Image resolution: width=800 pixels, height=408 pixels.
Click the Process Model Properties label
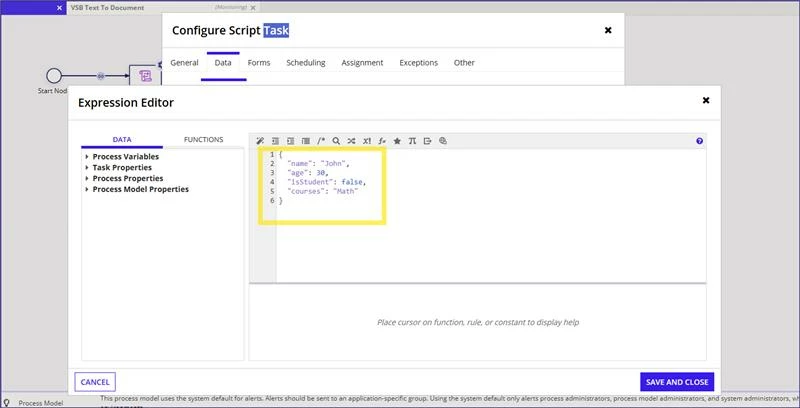point(140,189)
